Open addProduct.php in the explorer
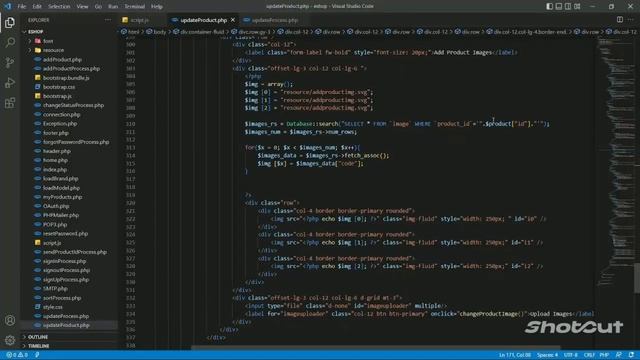This screenshot has height=360, width=640. click(62, 59)
